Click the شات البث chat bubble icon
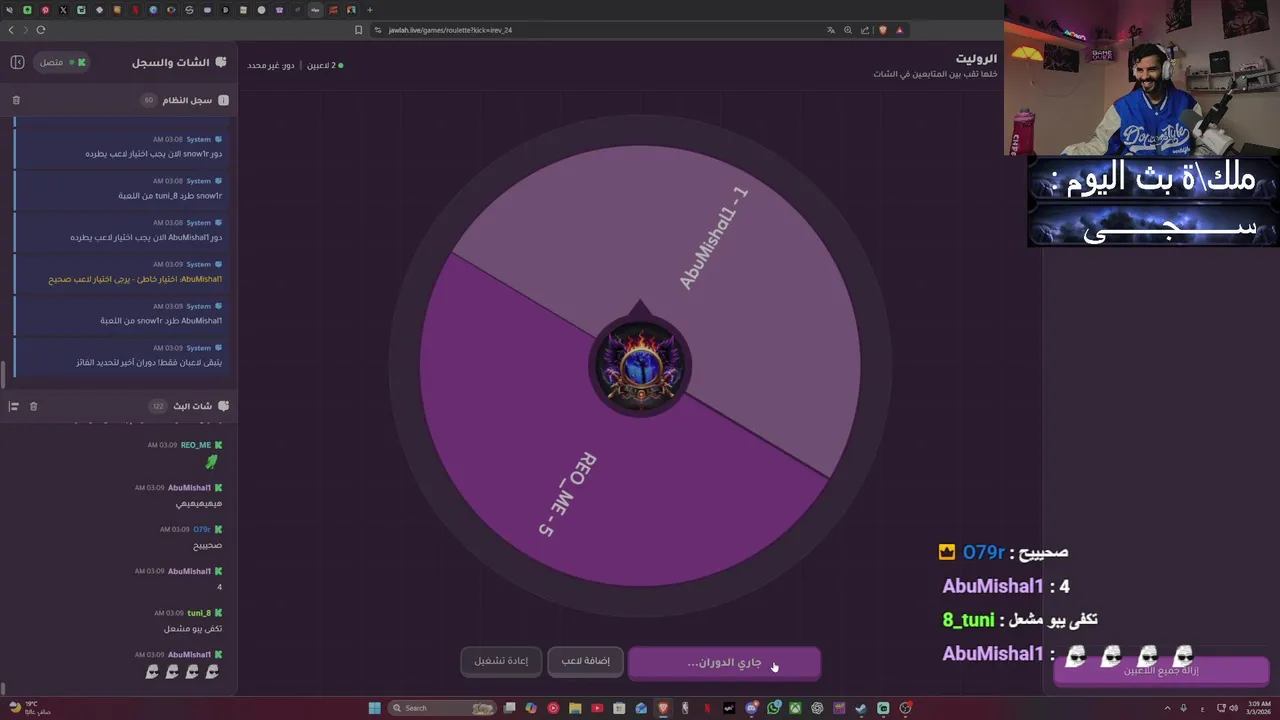 point(223,406)
